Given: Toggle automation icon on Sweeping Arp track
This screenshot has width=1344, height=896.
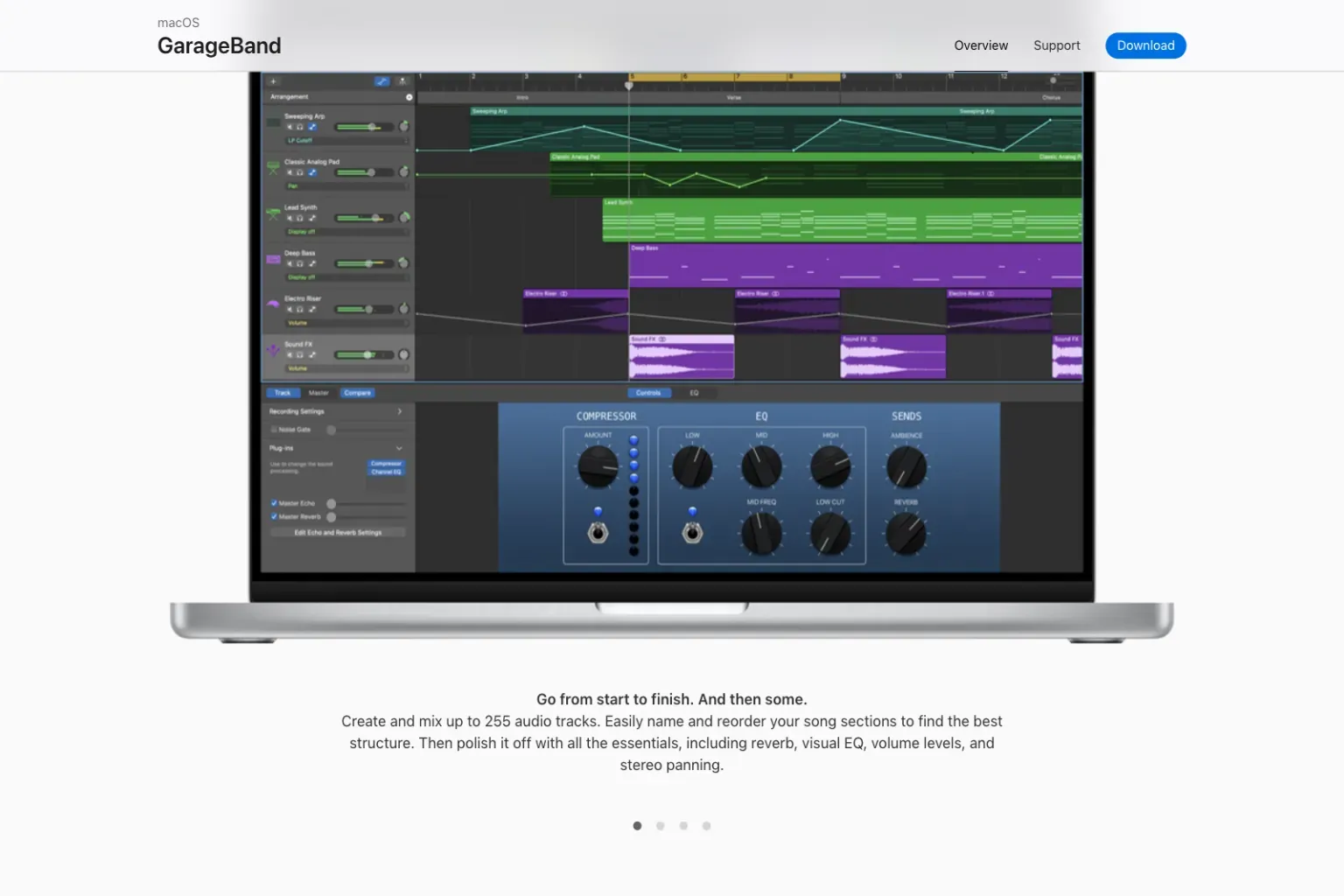Looking at the screenshot, I should (x=312, y=127).
